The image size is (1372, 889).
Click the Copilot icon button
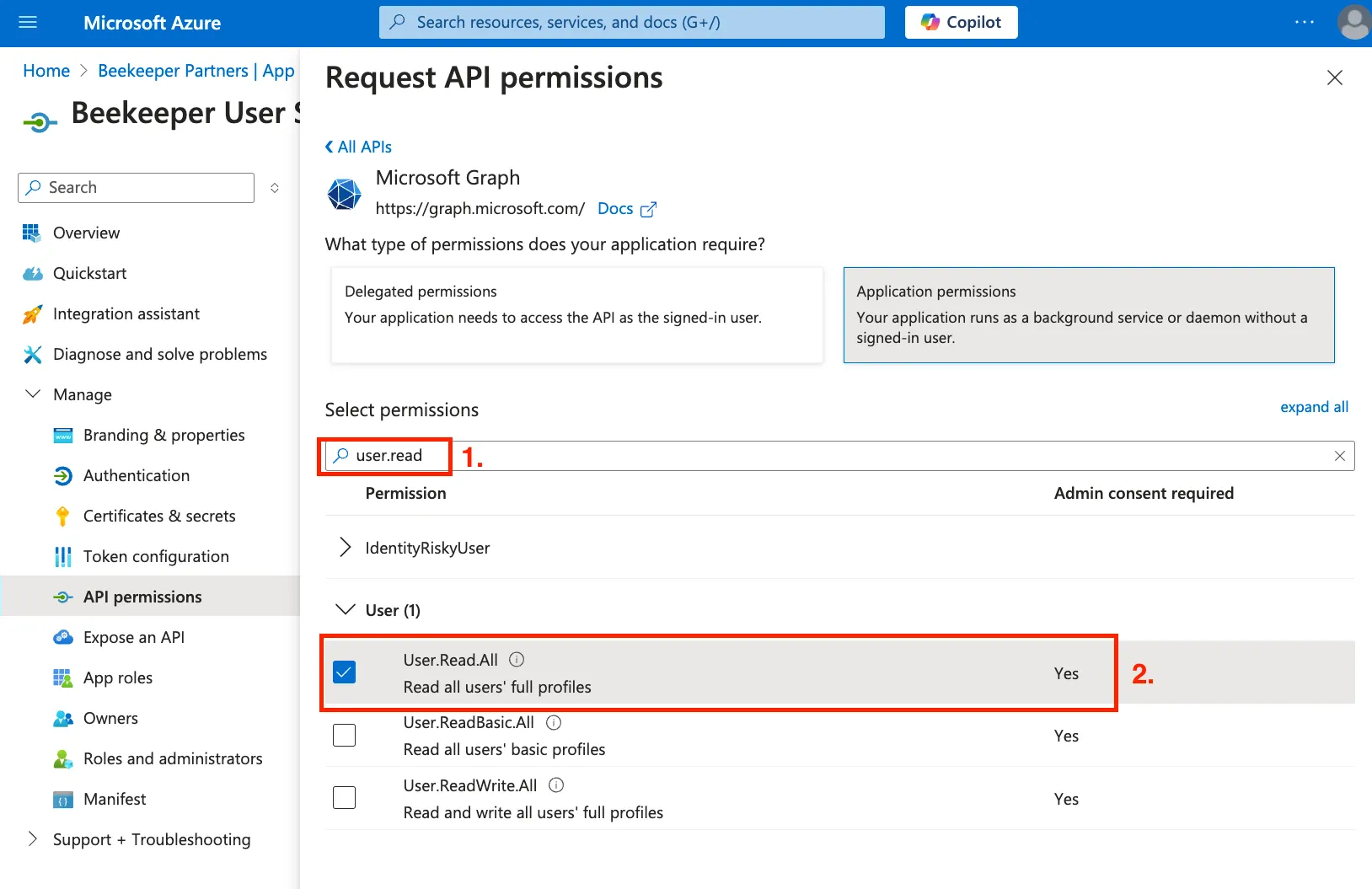961,23
